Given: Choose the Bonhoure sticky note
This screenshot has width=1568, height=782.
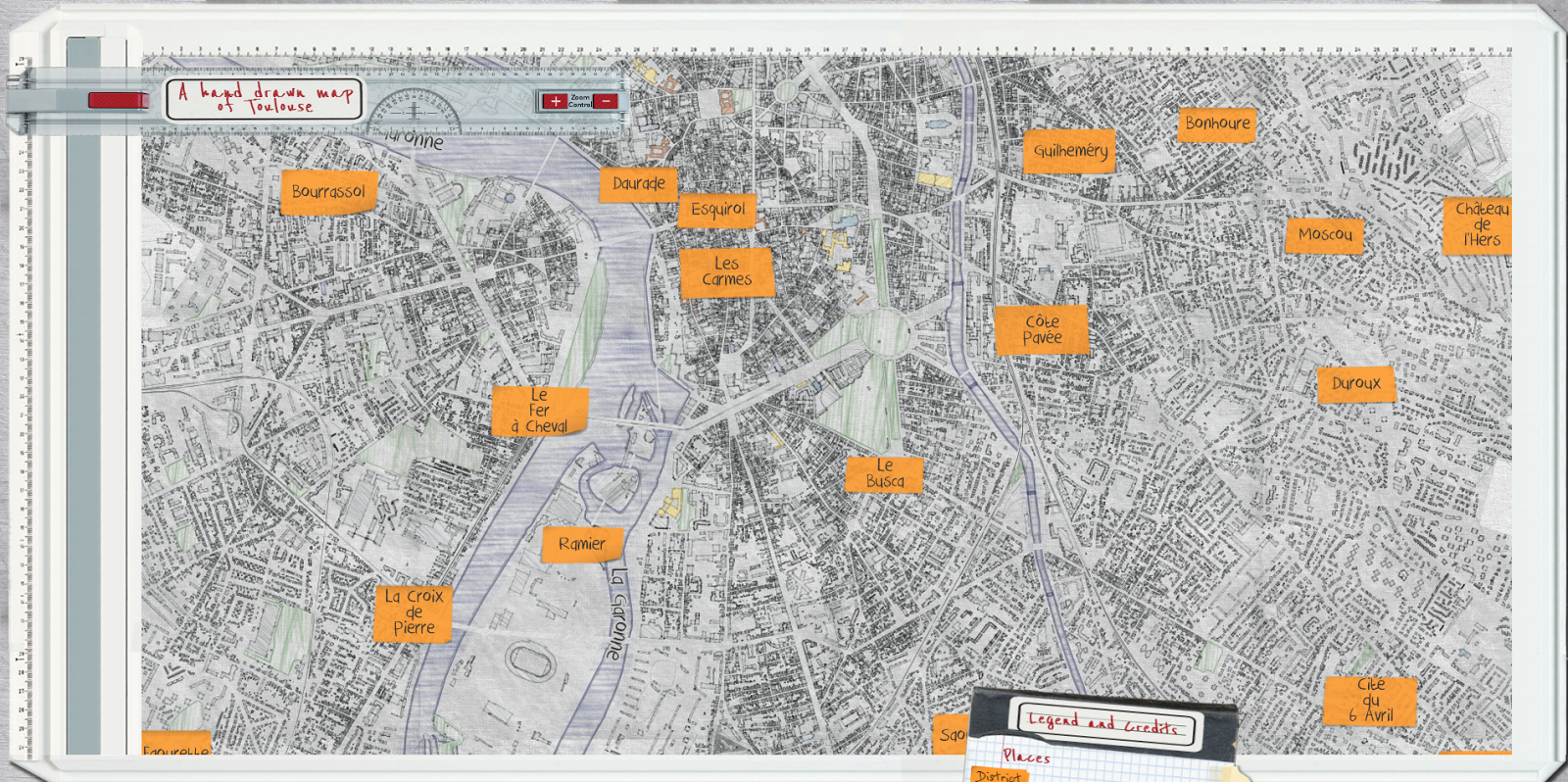Looking at the screenshot, I should [1217, 123].
